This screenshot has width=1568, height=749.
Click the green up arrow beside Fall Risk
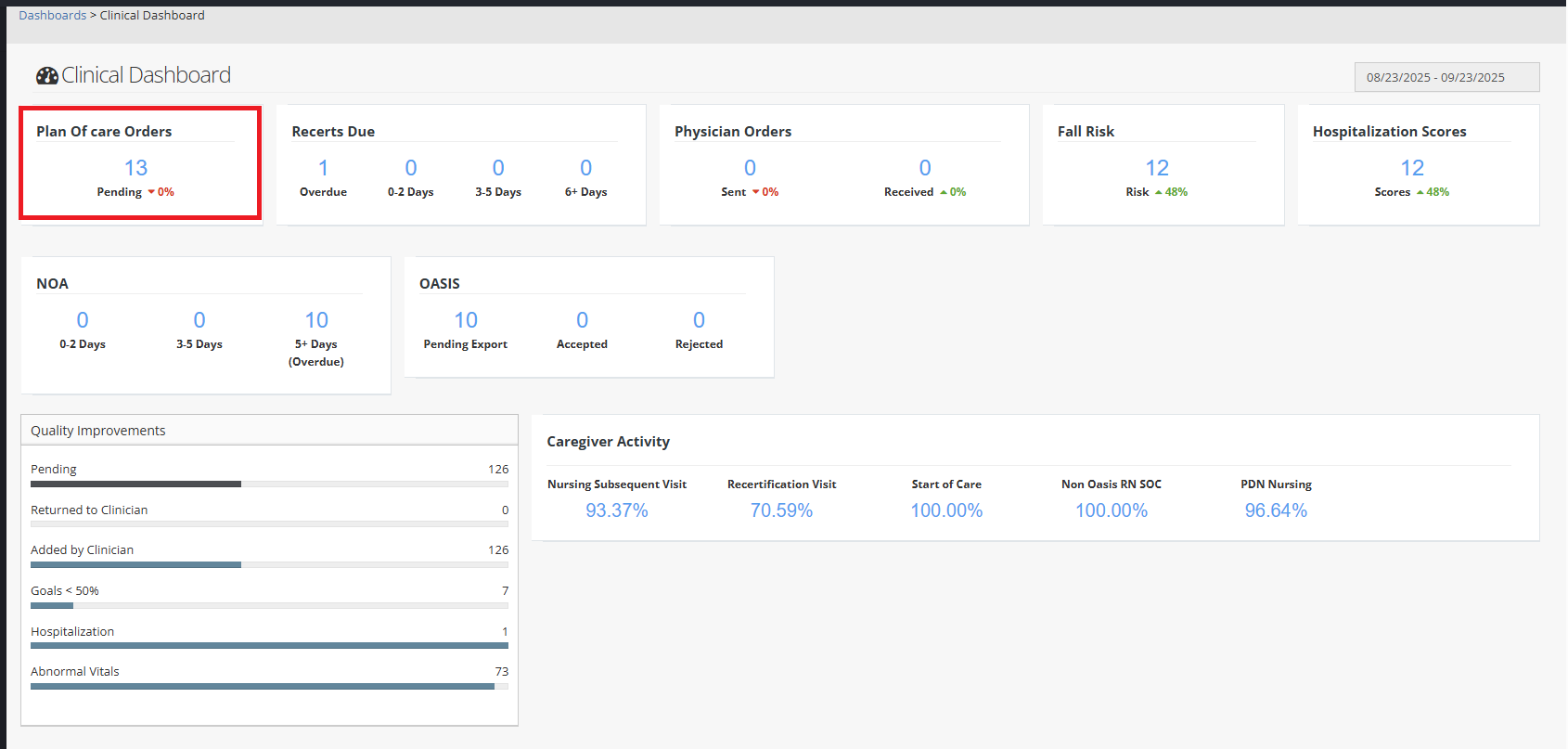(x=1158, y=192)
